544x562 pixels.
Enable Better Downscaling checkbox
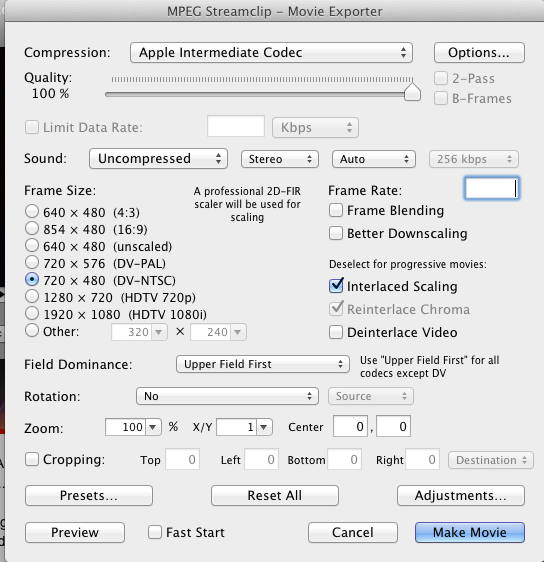pos(336,233)
